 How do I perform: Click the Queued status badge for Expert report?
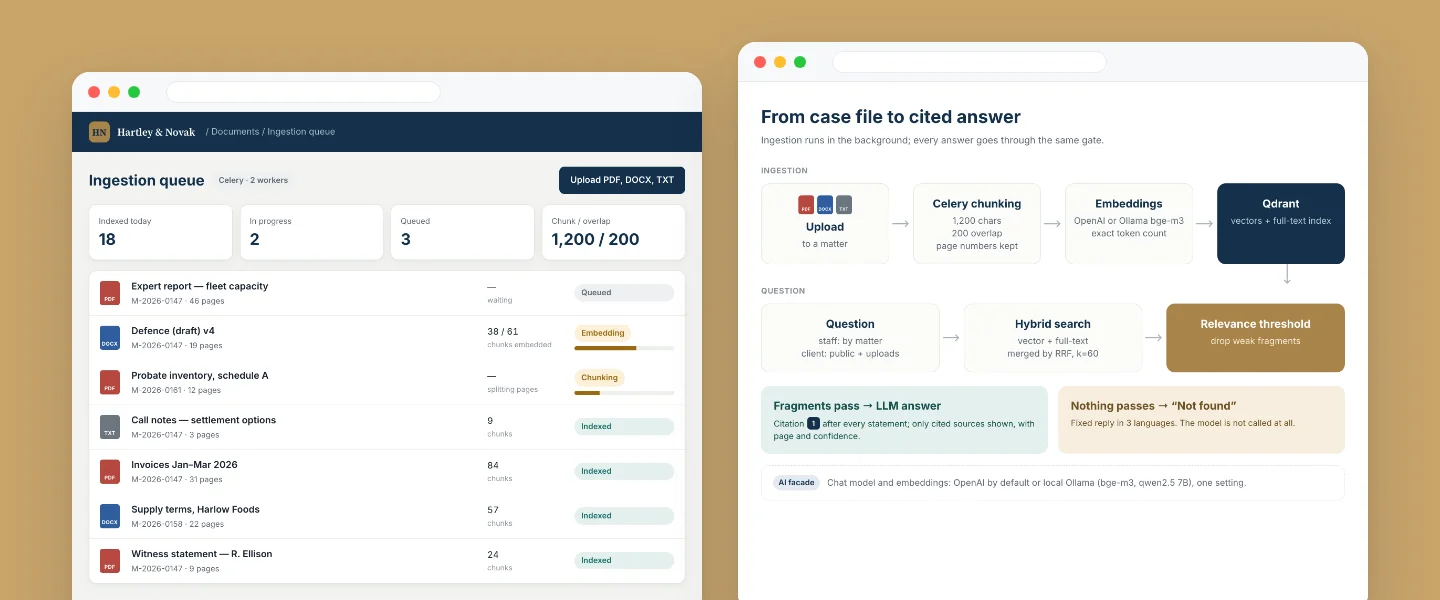(624, 293)
